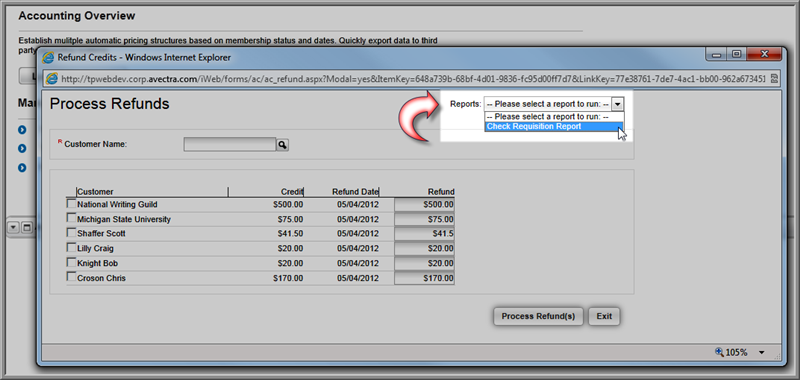Click the Process Refund(s) button
800x380 pixels.
click(538, 316)
